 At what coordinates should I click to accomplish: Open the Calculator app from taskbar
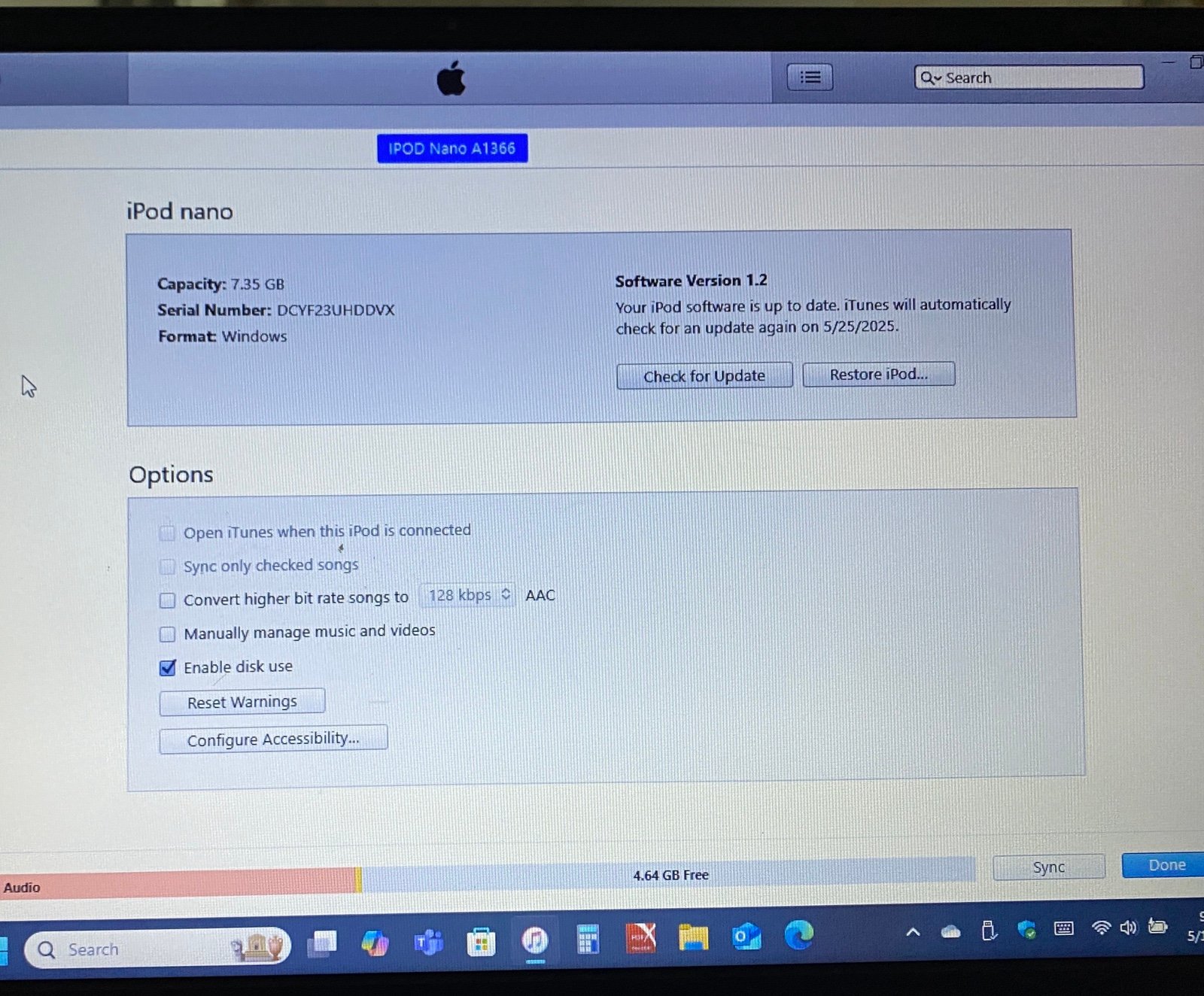click(x=588, y=939)
